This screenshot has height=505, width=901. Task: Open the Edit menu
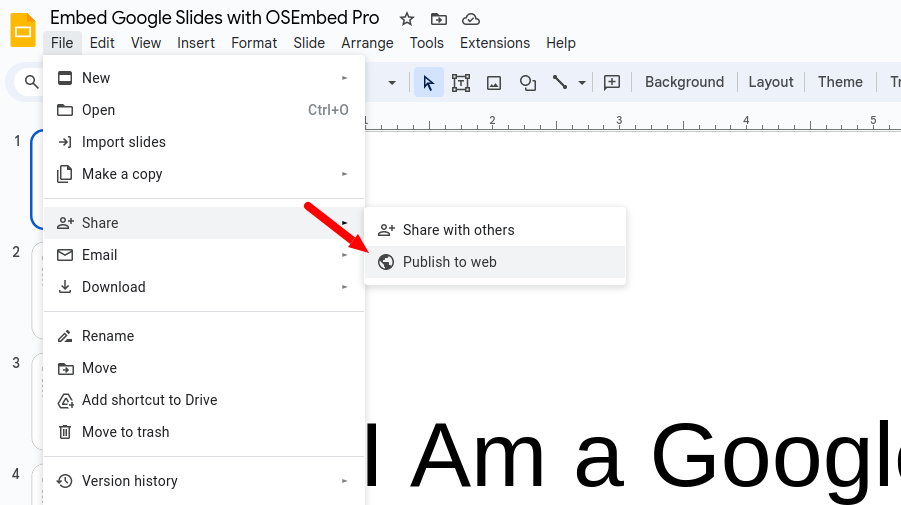102,43
